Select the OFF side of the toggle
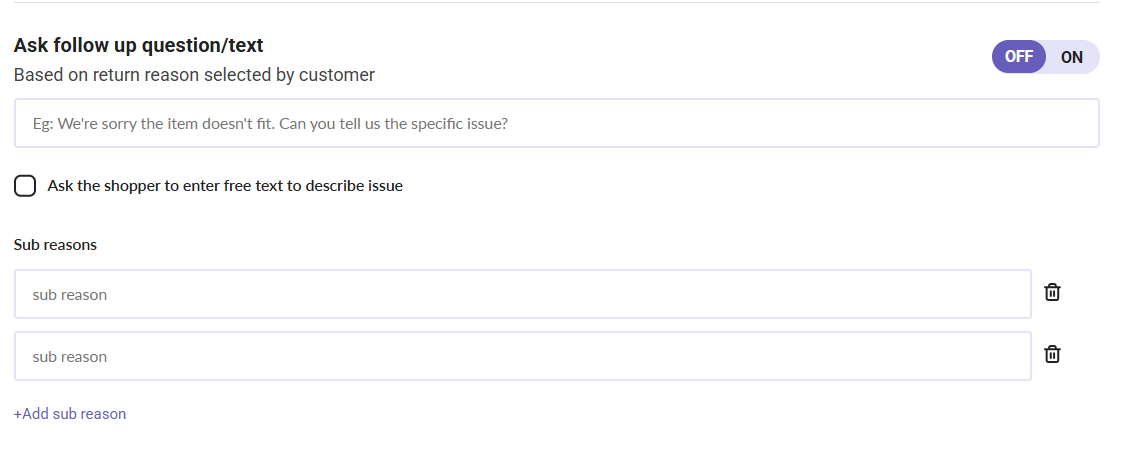1147x457 pixels. point(1019,57)
